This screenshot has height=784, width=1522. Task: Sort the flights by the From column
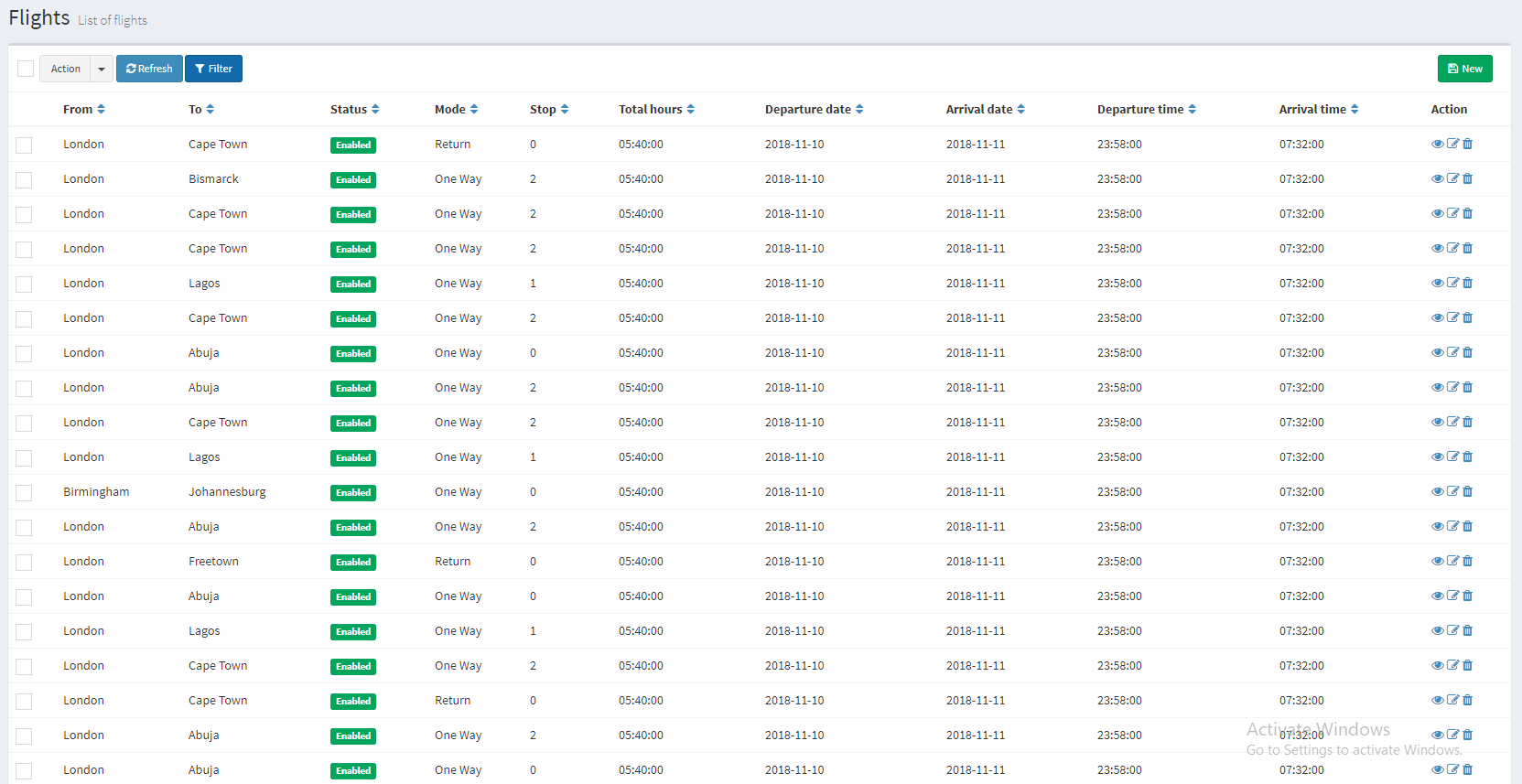pos(83,110)
